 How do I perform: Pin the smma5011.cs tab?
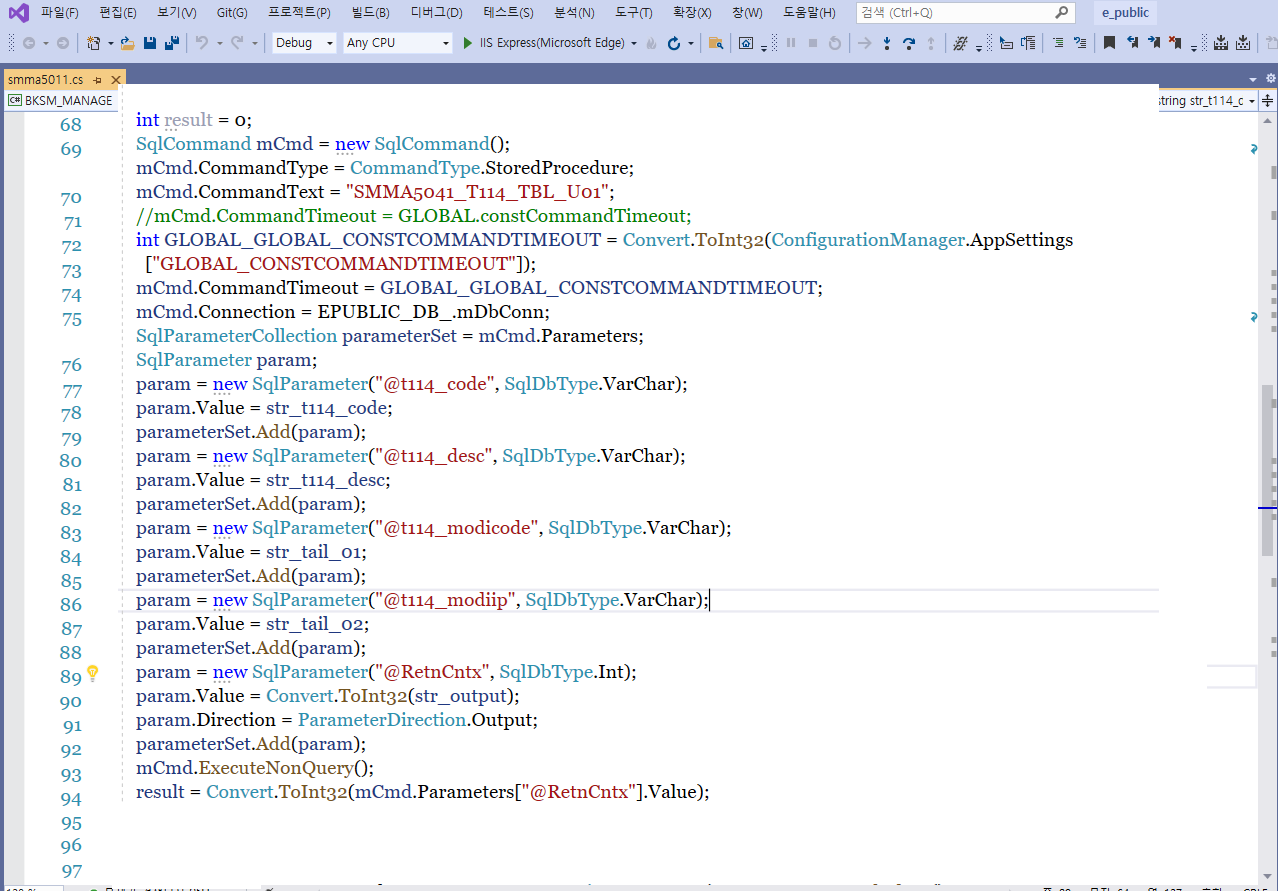(x=97, y=79)
